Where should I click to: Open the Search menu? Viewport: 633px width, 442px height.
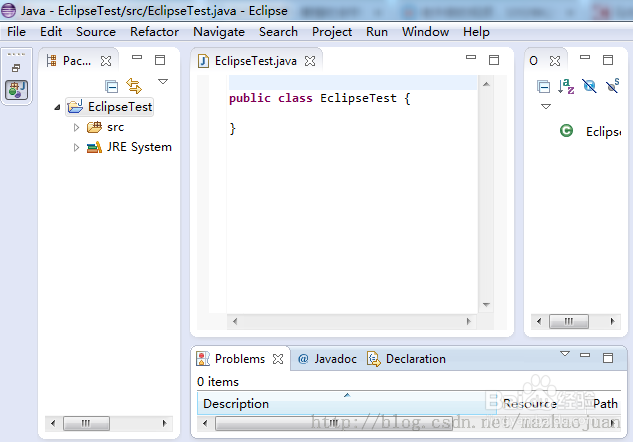(278, 31)
